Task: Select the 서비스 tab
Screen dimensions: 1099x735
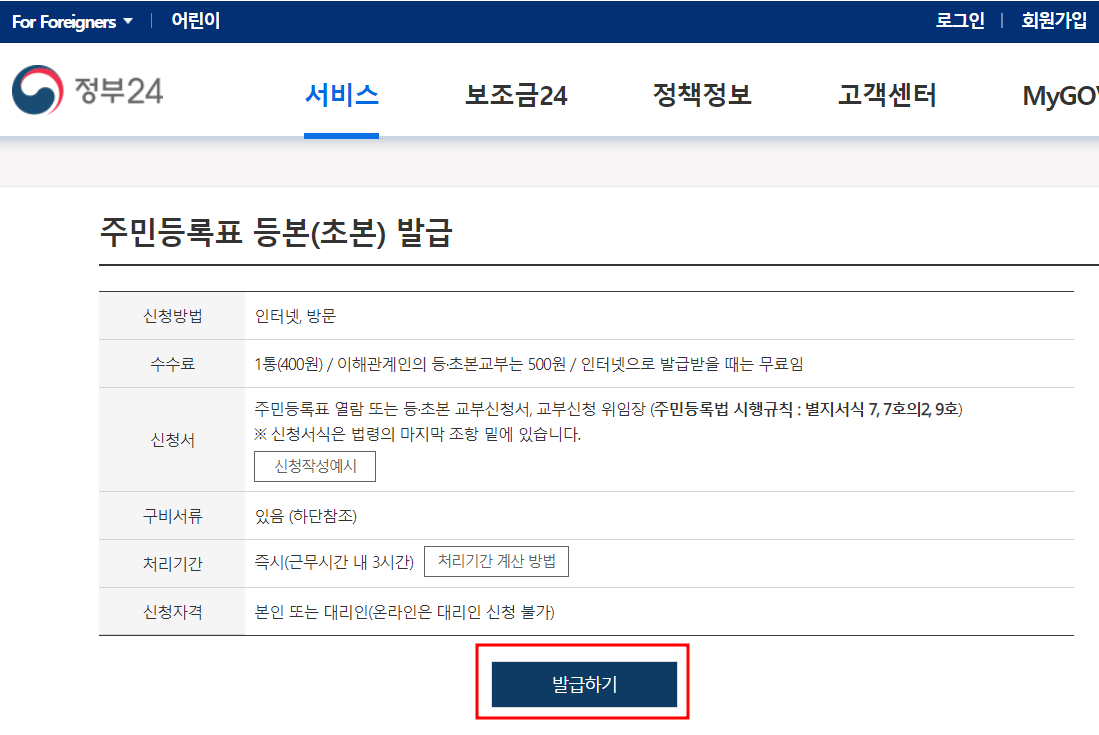Action: coord(341,93)
